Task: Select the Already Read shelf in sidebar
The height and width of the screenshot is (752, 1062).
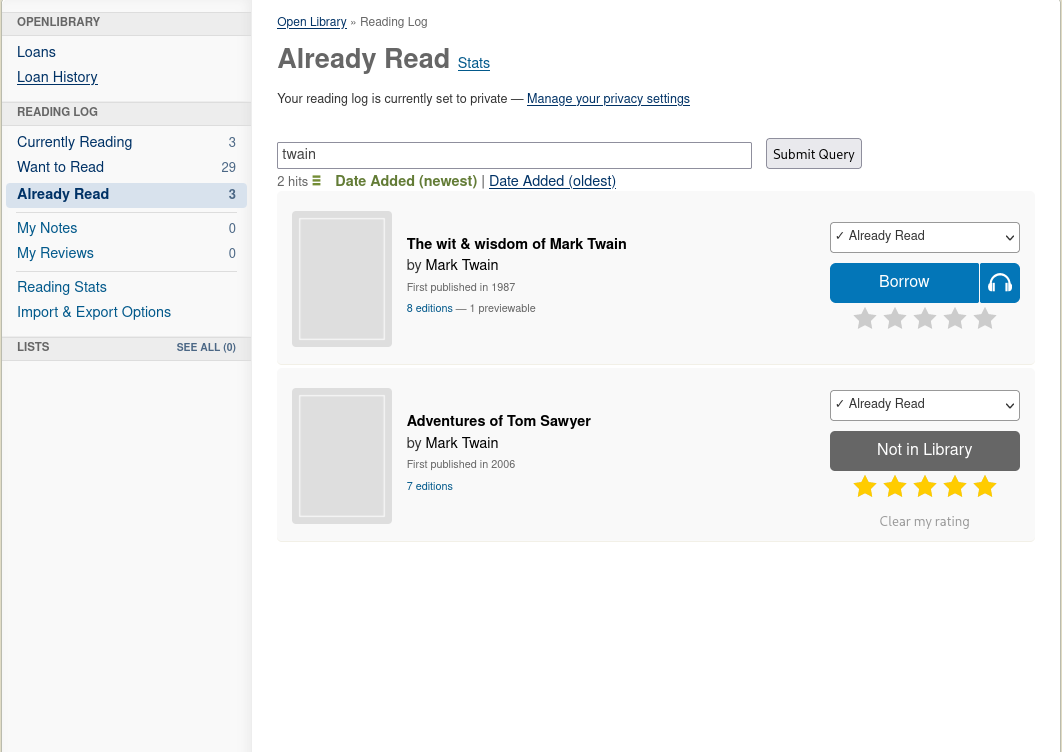Action: 127,194
